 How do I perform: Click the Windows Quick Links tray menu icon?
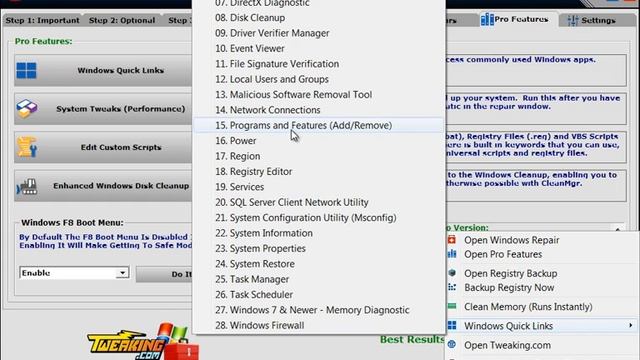[452, 325]
